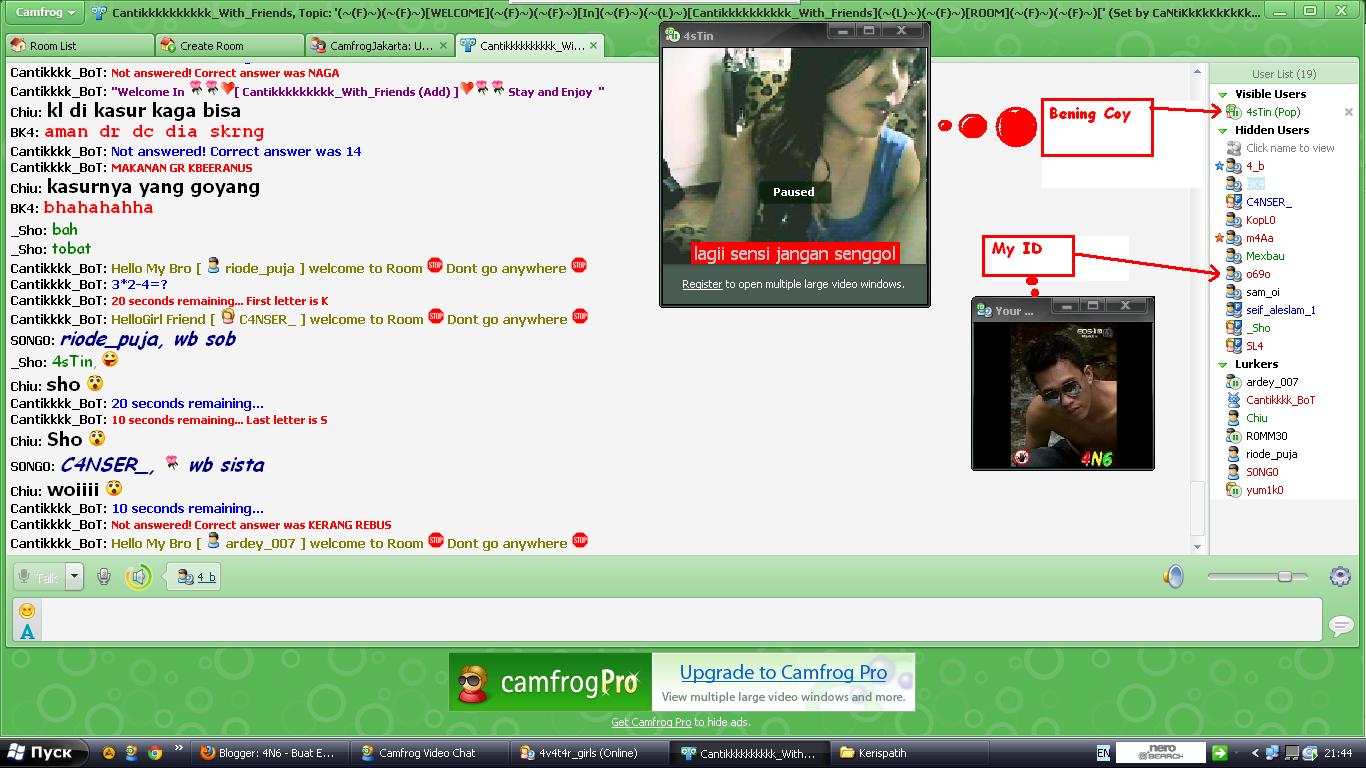The image size is (1366, 768).
Task: Switch to the Create Room tab
Action: tap(230, 46)
